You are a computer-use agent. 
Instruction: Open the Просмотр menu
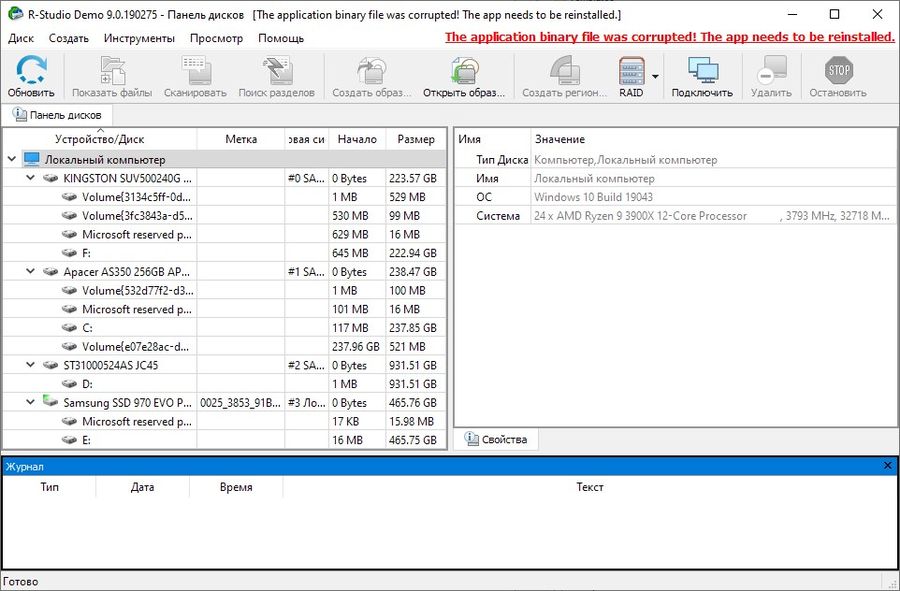click(217, 38)
